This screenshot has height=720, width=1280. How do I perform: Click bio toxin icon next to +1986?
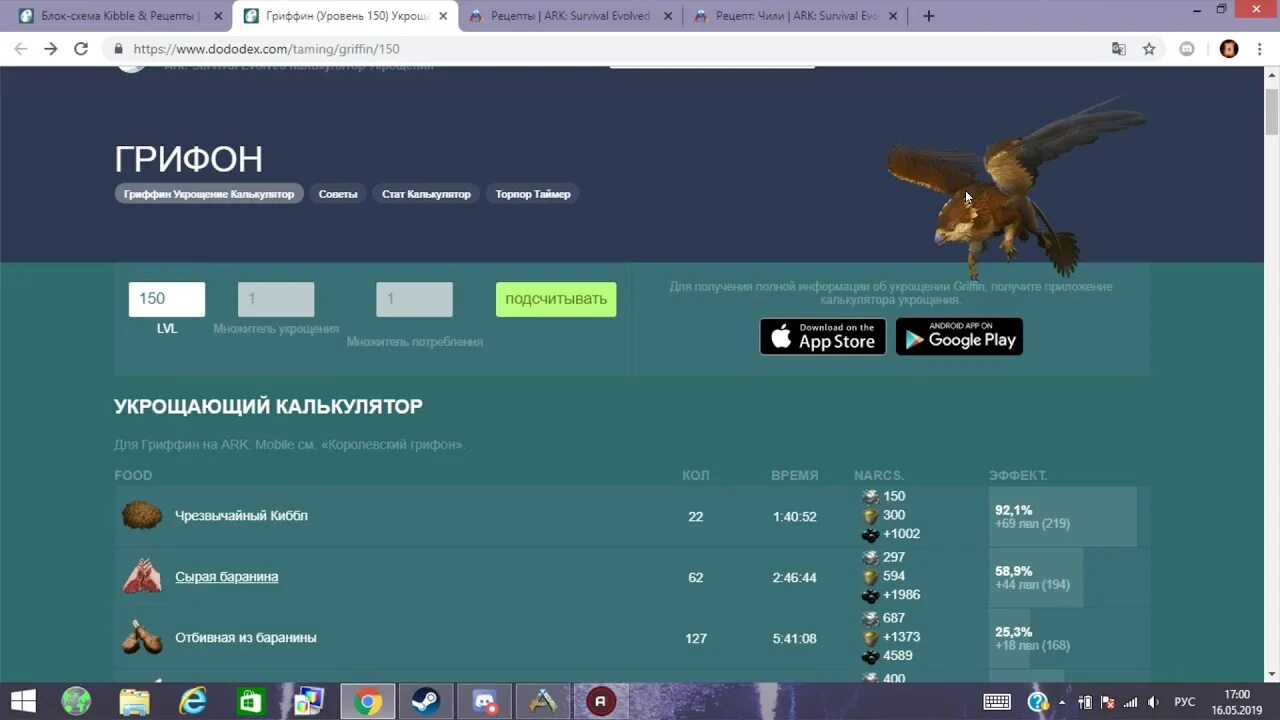coord(870,596)
